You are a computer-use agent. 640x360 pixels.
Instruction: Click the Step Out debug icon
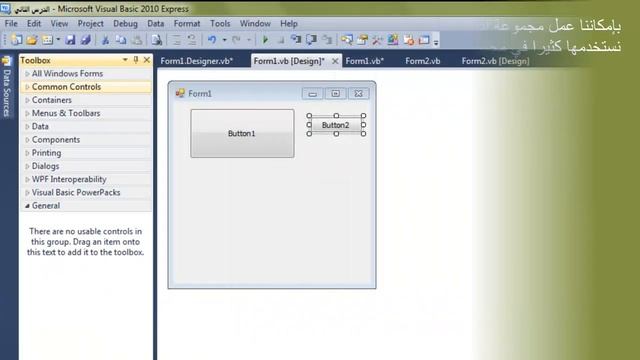(327, 40)
